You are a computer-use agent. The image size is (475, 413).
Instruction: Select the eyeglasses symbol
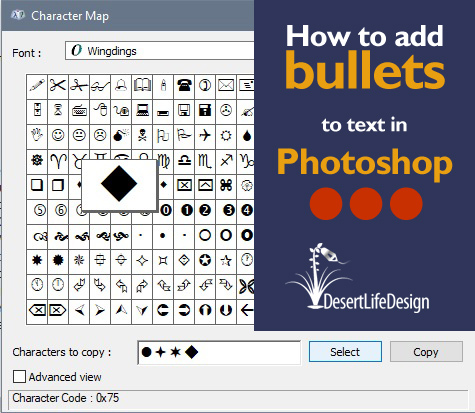pos(100,86)
